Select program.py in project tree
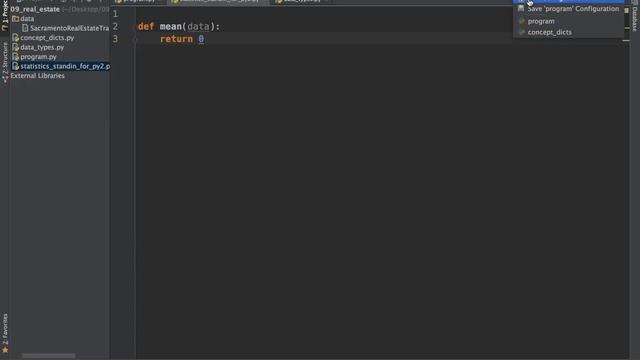 click(x=38, y=57)
